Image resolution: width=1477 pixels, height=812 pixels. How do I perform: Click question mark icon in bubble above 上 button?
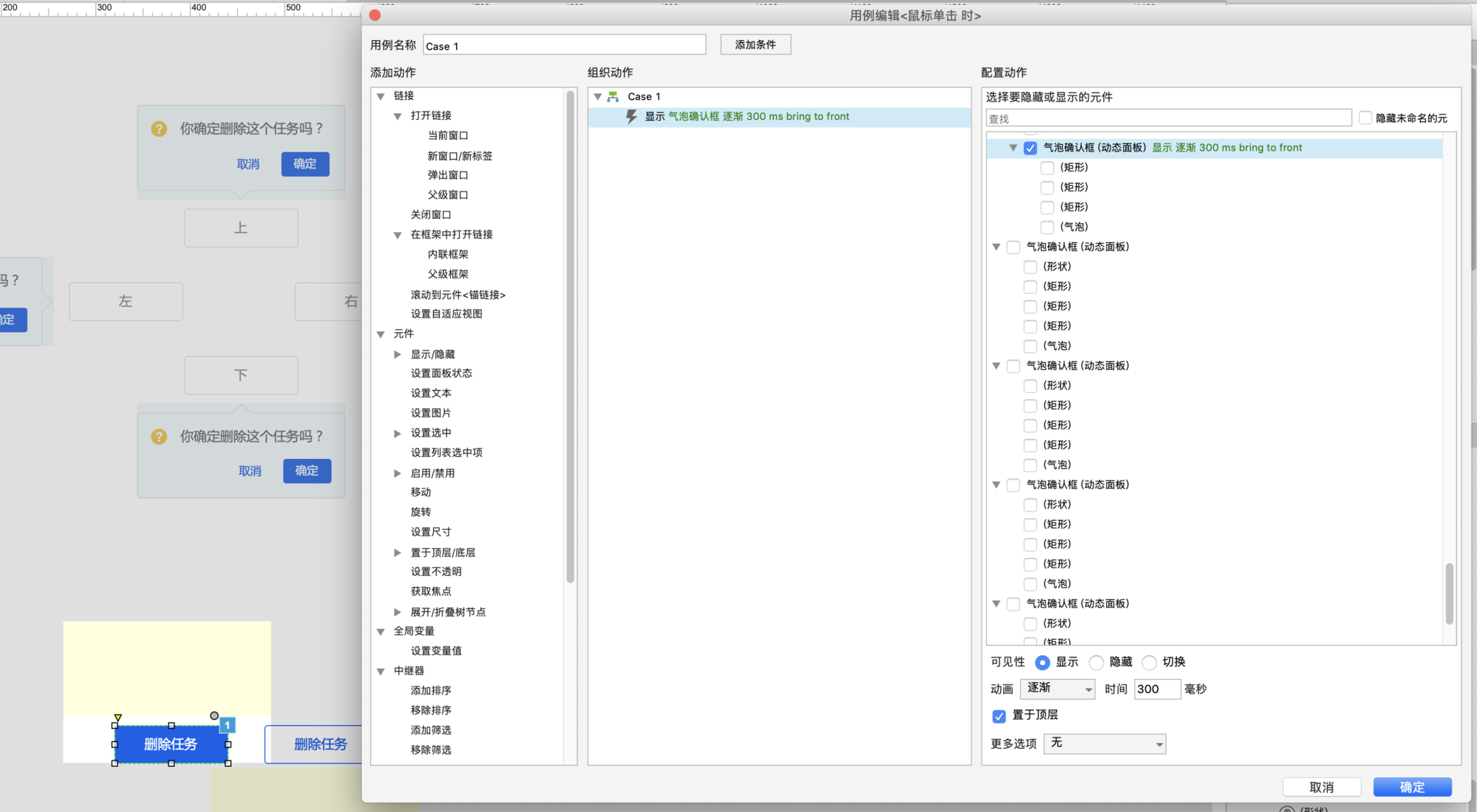coord(159,129)
